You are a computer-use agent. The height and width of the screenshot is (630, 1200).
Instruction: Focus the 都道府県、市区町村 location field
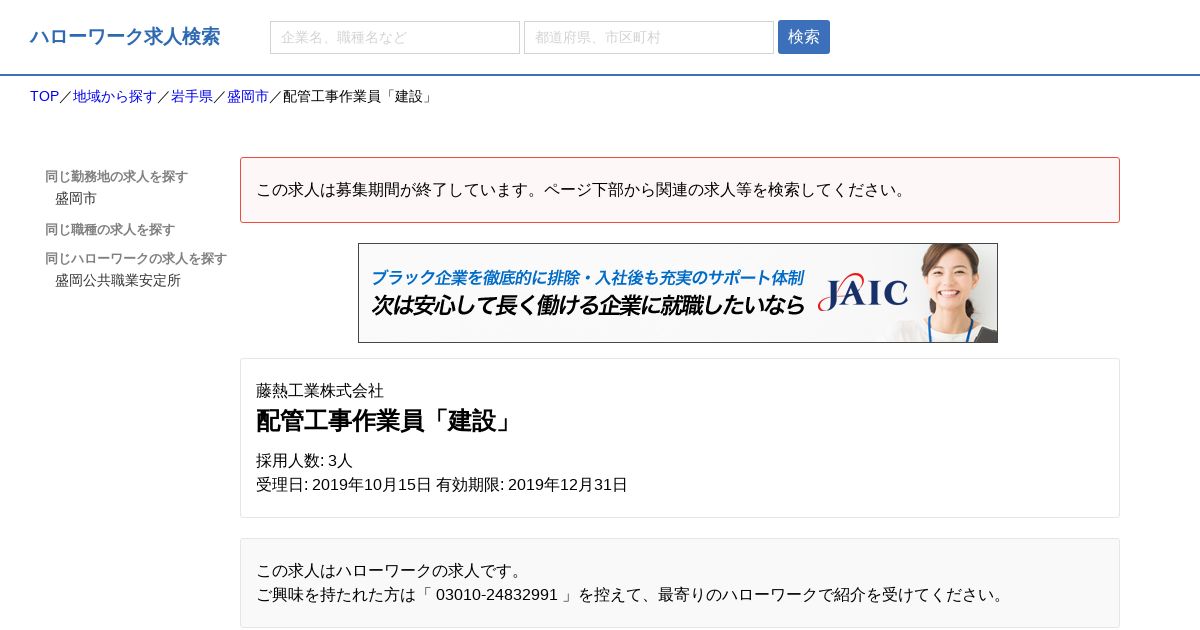pyautogui.click(x=649, y=37)
